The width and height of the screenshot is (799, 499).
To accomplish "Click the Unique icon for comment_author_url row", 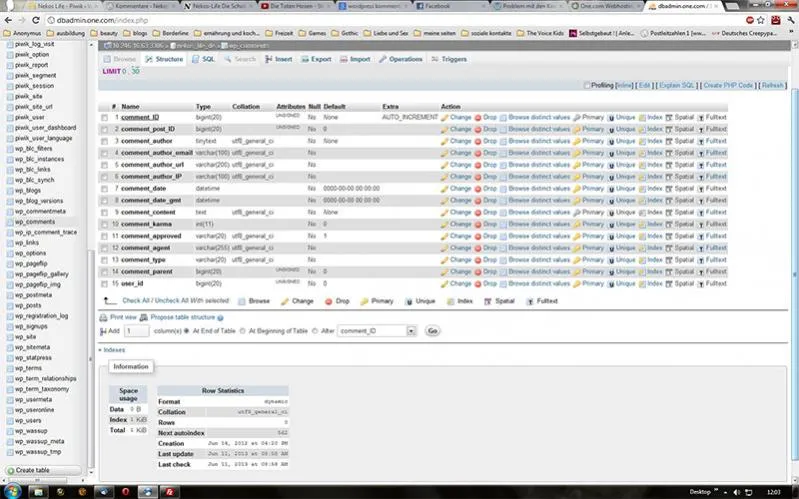I will (611, 165).
